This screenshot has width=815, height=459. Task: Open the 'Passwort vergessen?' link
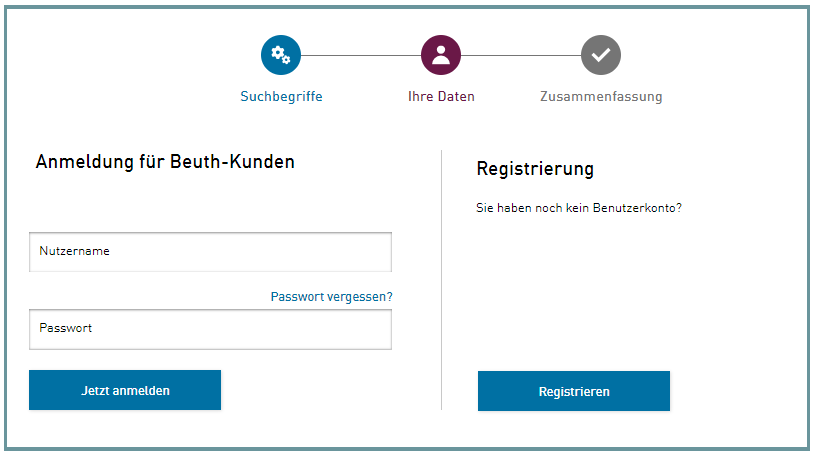(x=331, y=297)
